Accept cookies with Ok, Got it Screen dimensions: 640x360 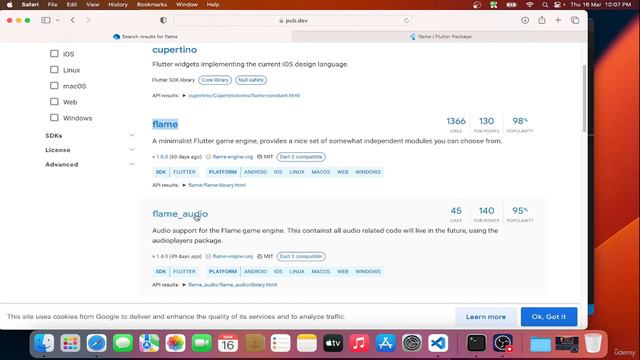tap(549, 317)
